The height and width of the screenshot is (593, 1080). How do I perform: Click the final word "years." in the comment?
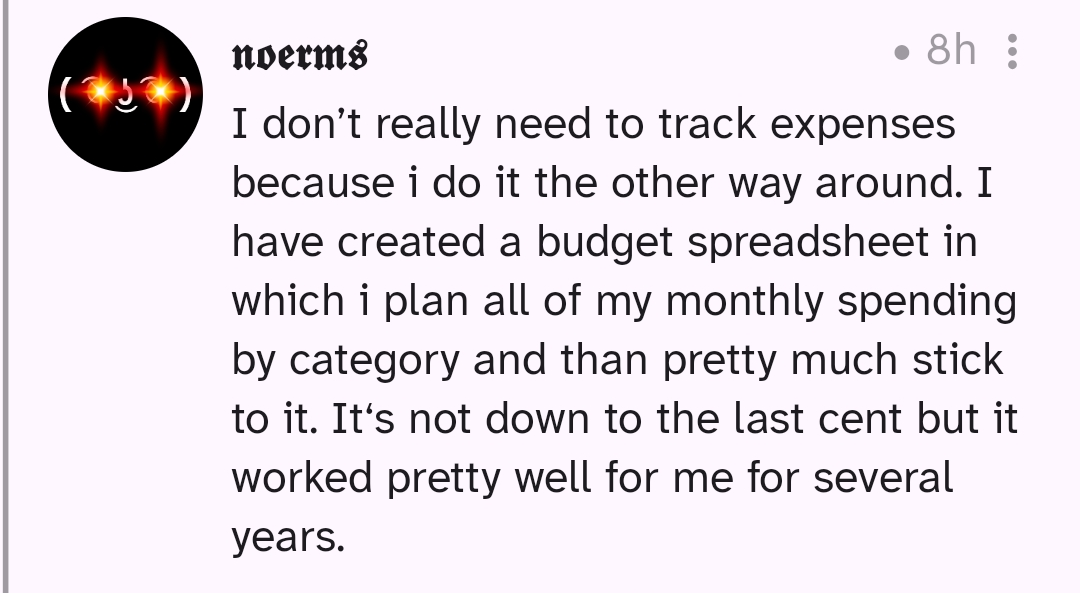pyautogui.click(x=289, y=539)
